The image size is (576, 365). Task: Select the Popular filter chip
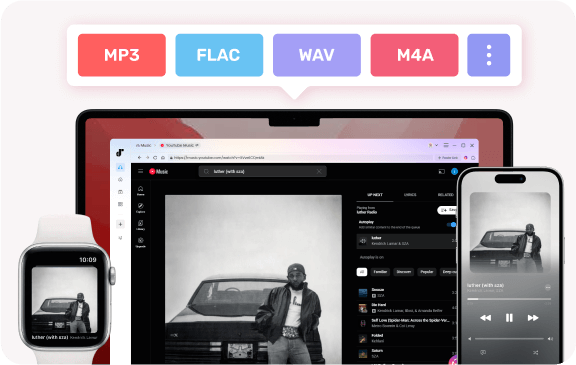click(x=426, y=272)
